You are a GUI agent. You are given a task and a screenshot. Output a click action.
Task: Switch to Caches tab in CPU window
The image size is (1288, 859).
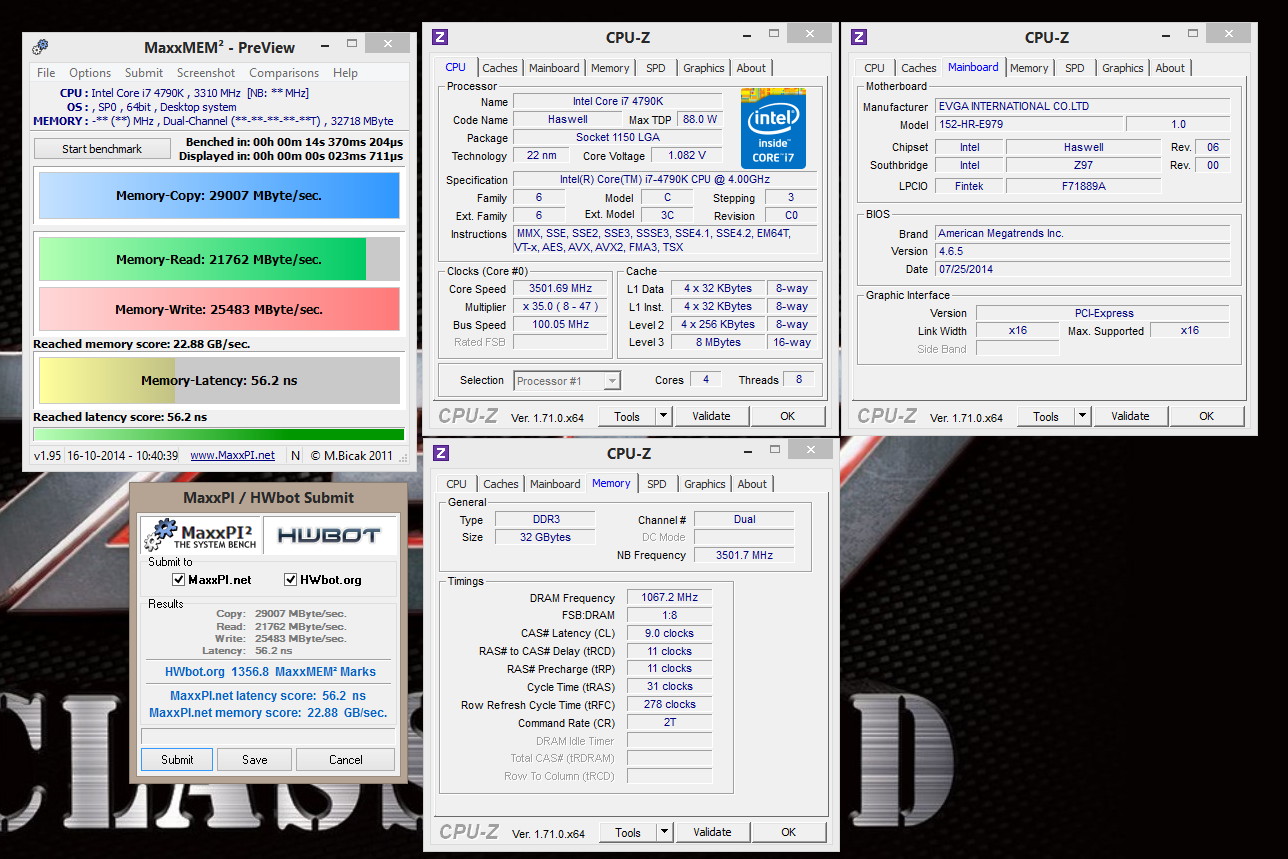[x=500, y=68]
